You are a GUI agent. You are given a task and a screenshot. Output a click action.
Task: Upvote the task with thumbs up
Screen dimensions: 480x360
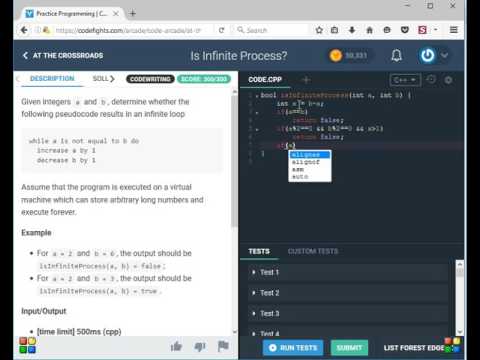tap(176, 347)
